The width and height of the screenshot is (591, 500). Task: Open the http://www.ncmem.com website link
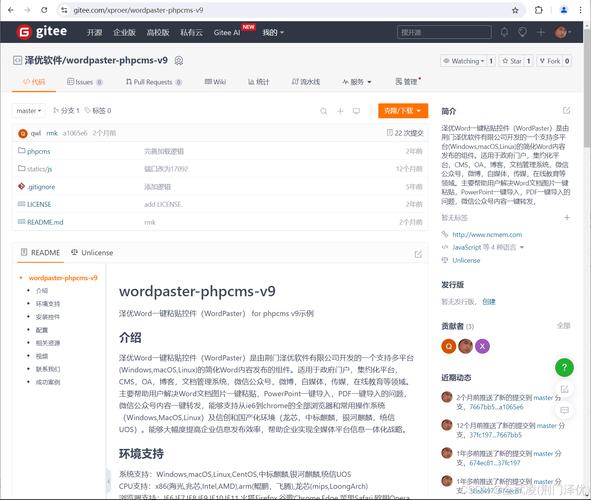[x=487, y=234]
